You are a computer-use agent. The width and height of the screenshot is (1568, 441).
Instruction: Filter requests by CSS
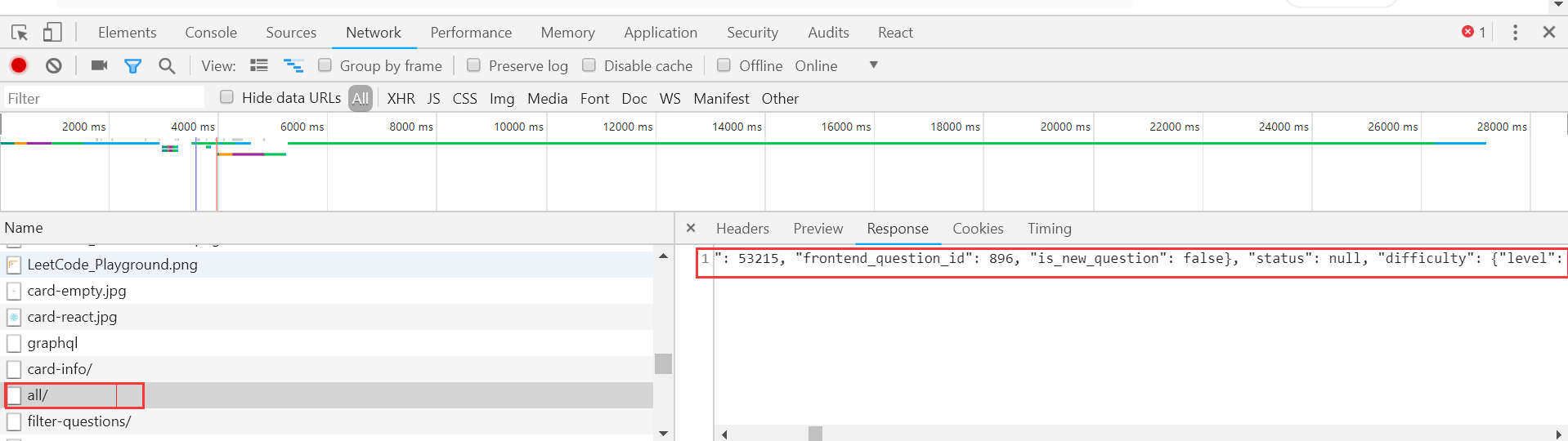tap(464, 98)
